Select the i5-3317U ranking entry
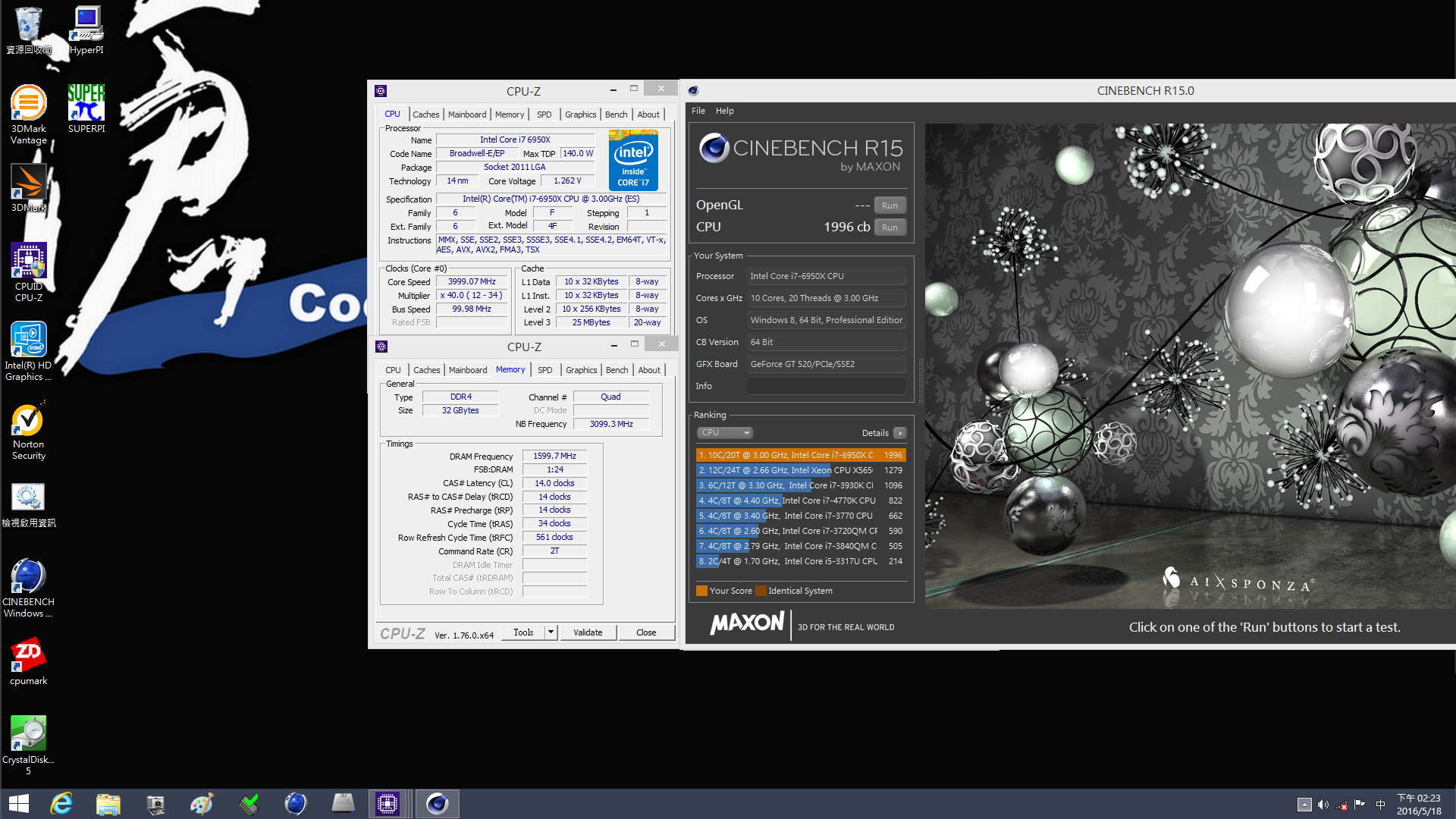This screenshot has width=1456, height=819. tap(801, 561)
